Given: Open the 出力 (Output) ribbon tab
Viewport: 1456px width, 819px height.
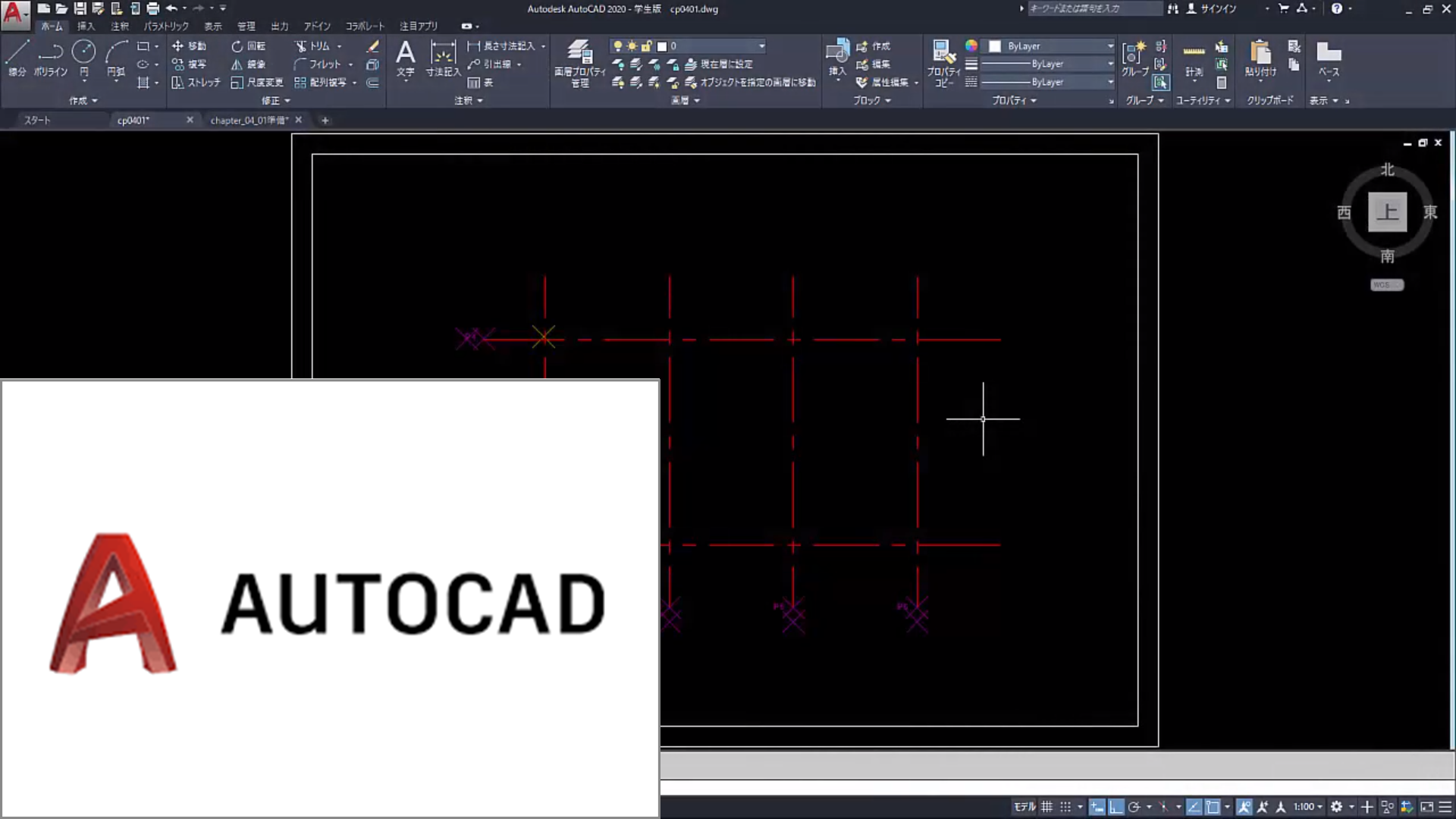Looking at the screenshot, I should pos(280,27).
